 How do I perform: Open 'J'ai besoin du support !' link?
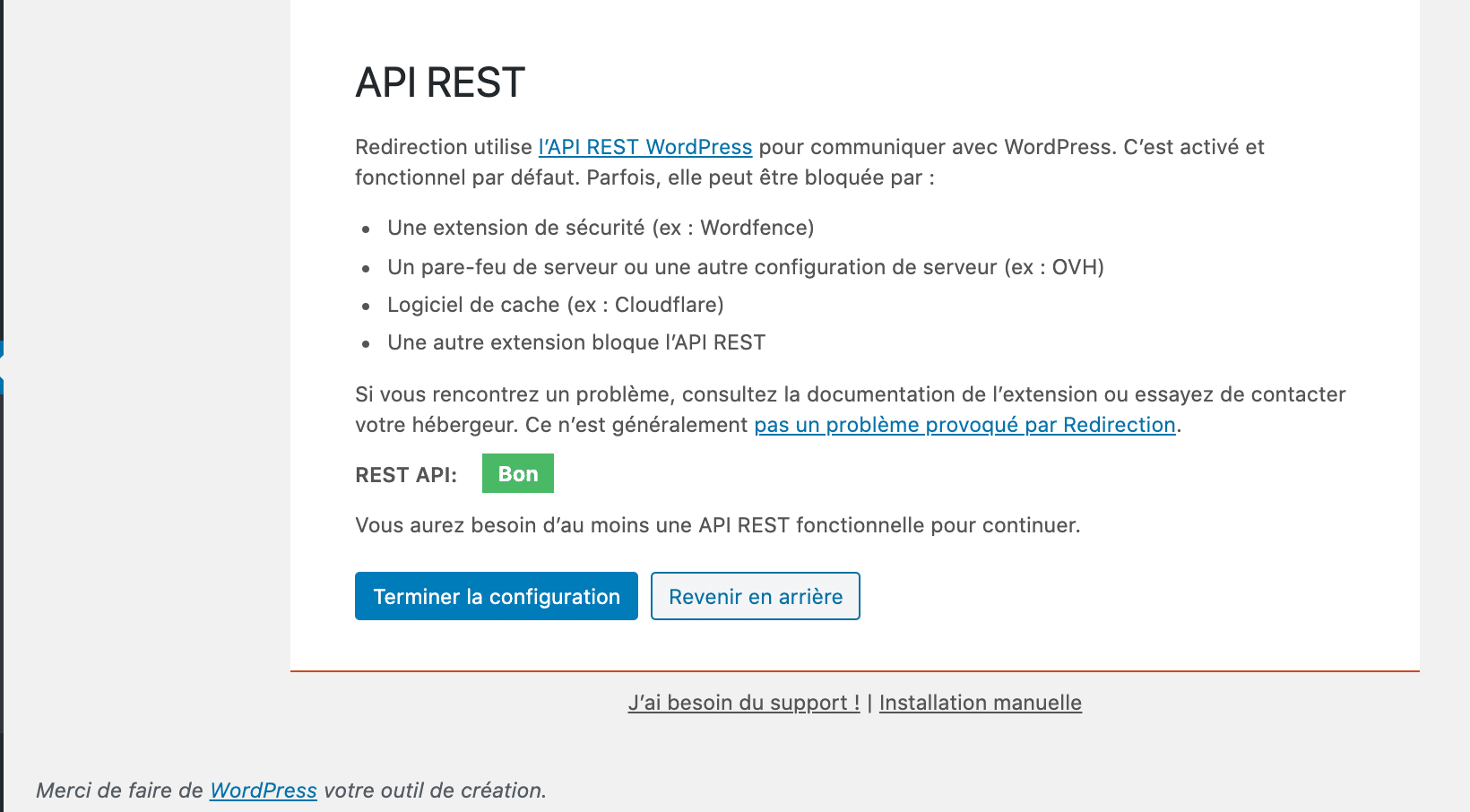pos(744,703)
